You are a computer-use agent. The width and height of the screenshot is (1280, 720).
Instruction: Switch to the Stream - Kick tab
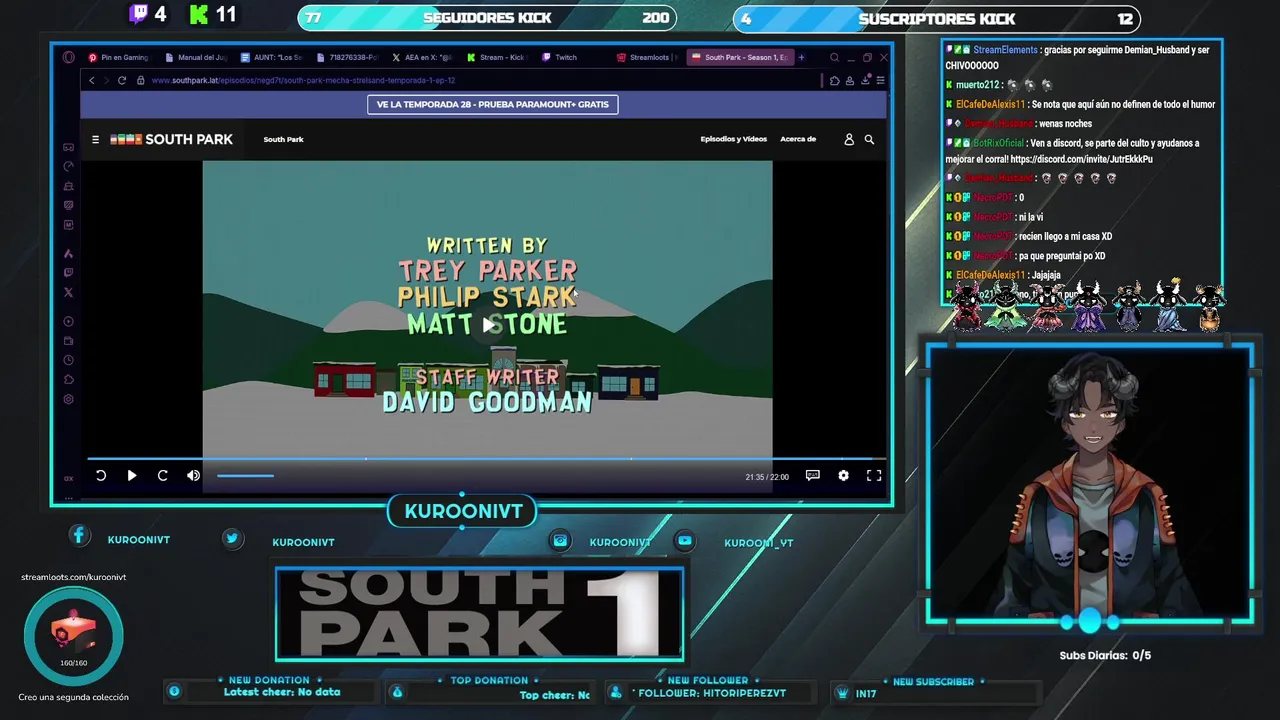coord(497,57)
